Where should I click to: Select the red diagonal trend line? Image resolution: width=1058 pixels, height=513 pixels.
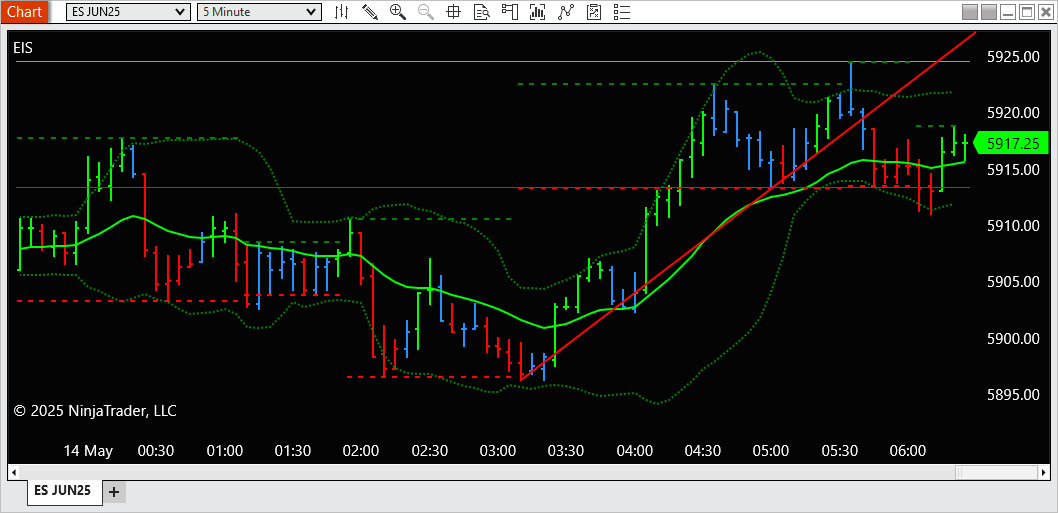tap(749, 206)
